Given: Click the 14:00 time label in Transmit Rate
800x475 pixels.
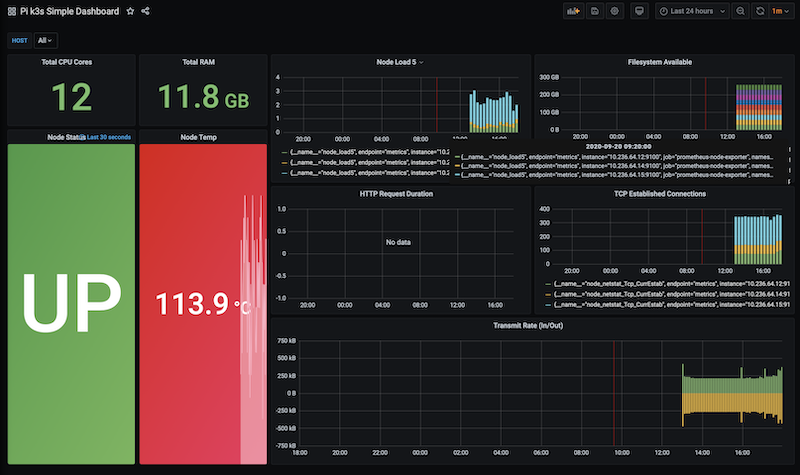Looking at the screenshot, I should point(702,453).
